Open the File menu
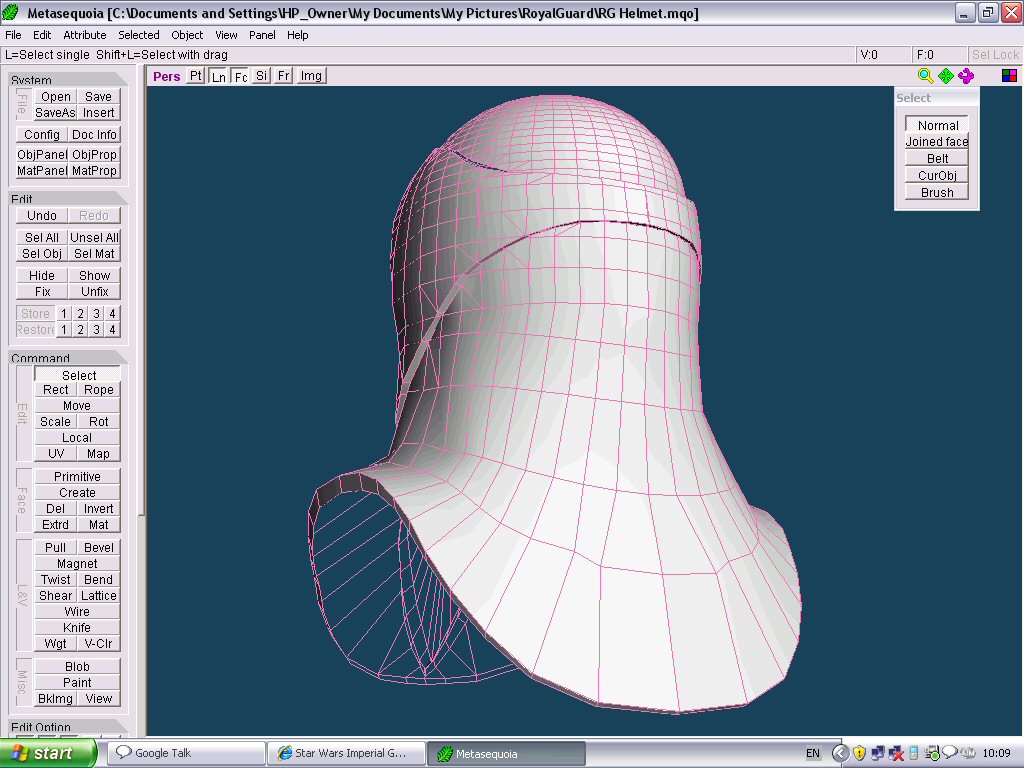The image size is (1024, 768). point(13,35)
